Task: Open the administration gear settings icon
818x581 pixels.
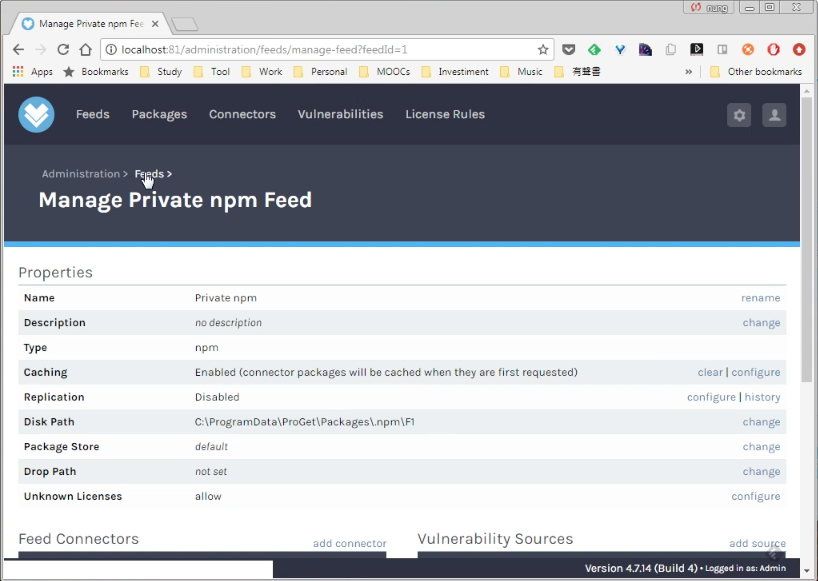Action: 739,115
